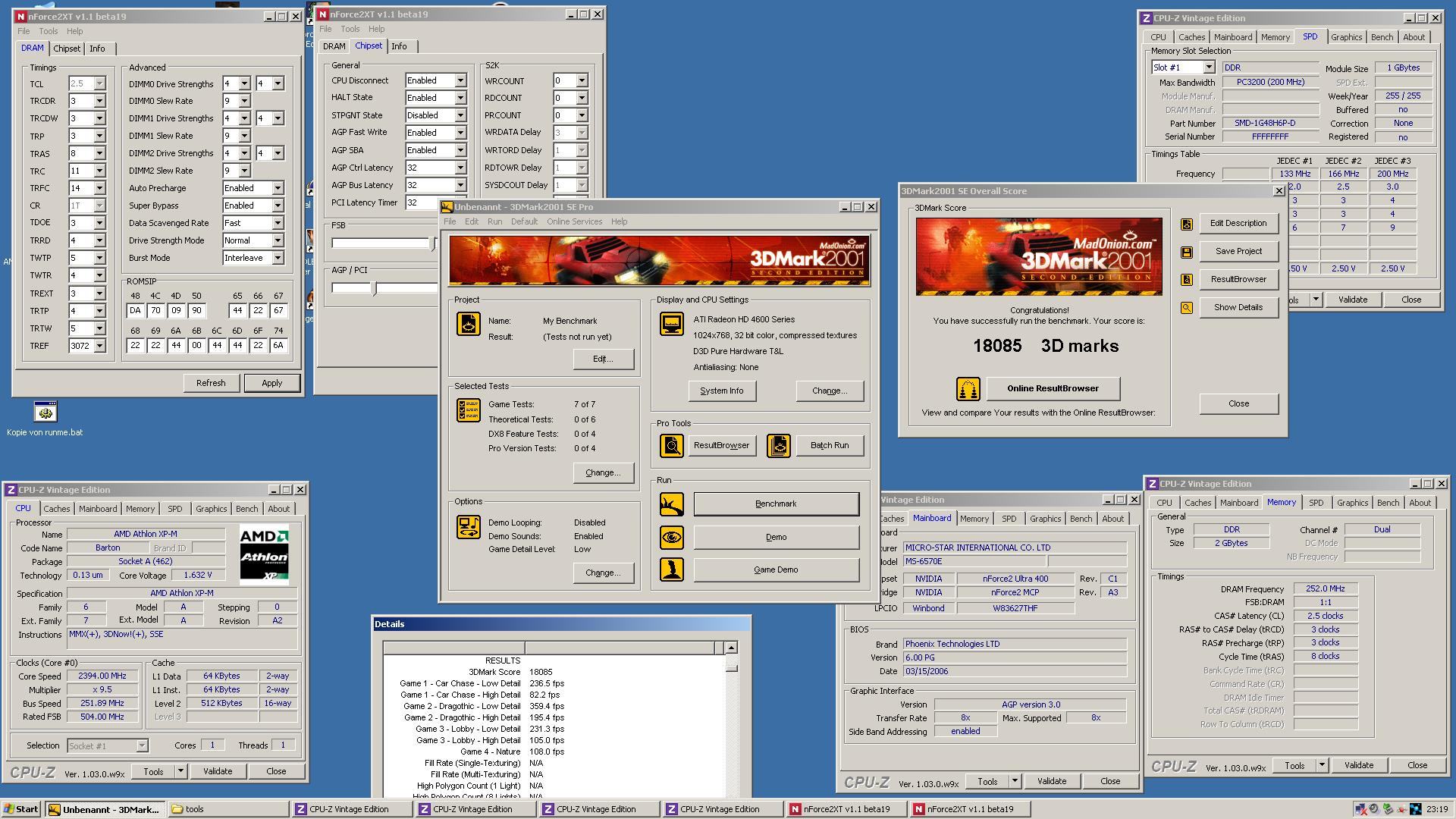Click the Benchmark run icon

pos(672,504)
